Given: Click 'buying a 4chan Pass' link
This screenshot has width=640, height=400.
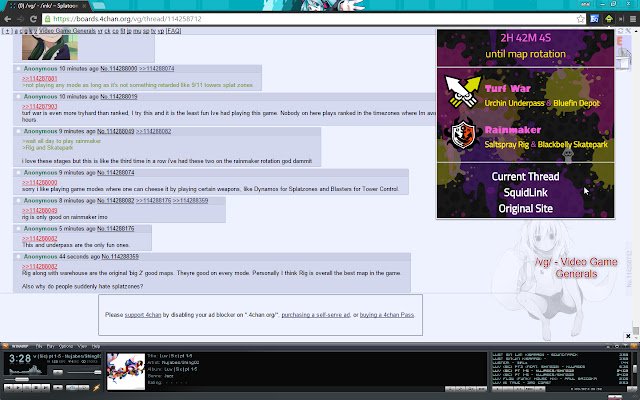Looking at the screenshot, I should [387, 315].
